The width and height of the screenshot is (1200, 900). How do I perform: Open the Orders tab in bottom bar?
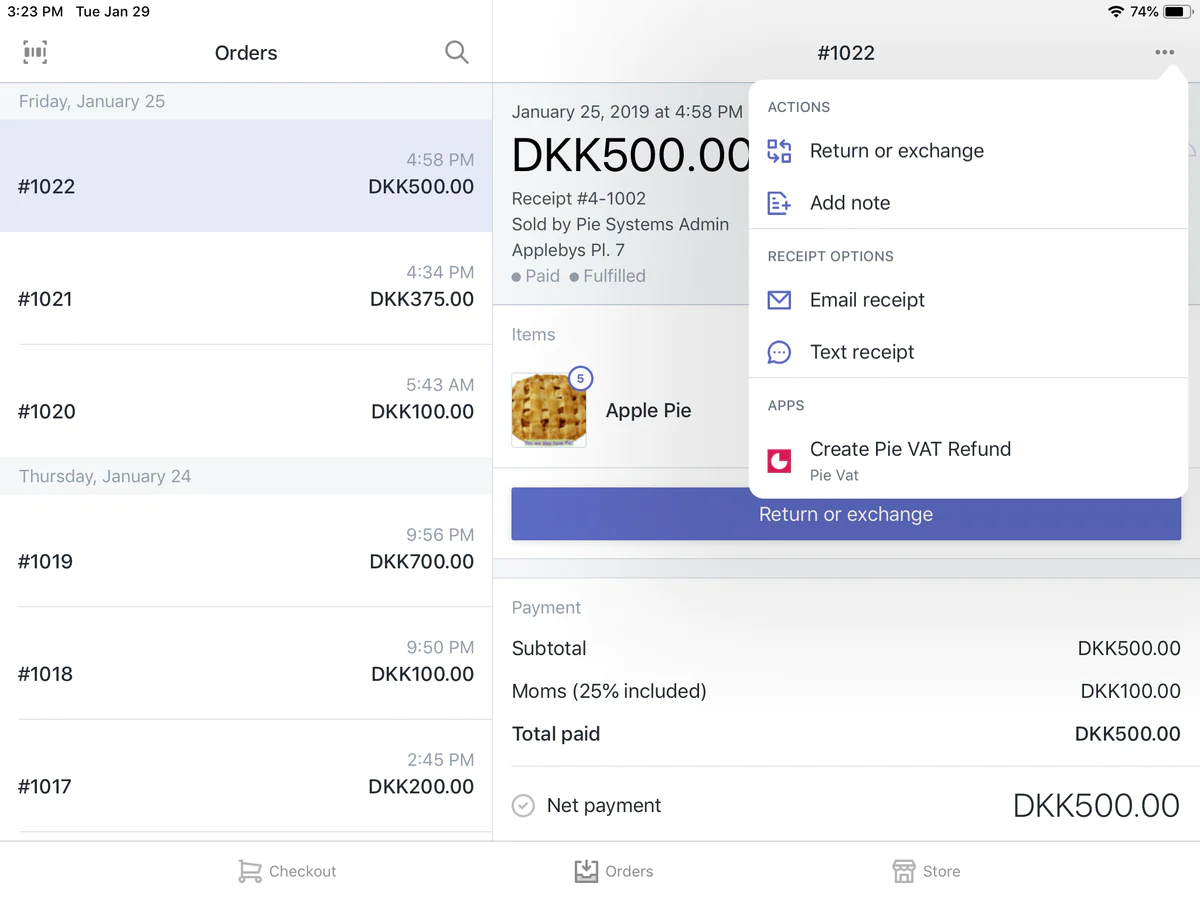coord(614,871)
